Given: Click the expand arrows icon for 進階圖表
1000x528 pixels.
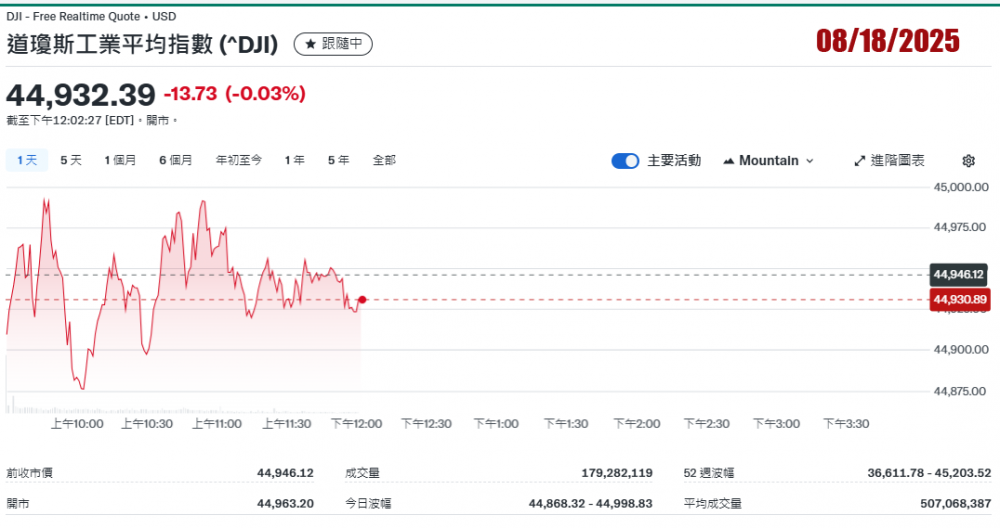Looking at the screenshot, I should 859,161.
